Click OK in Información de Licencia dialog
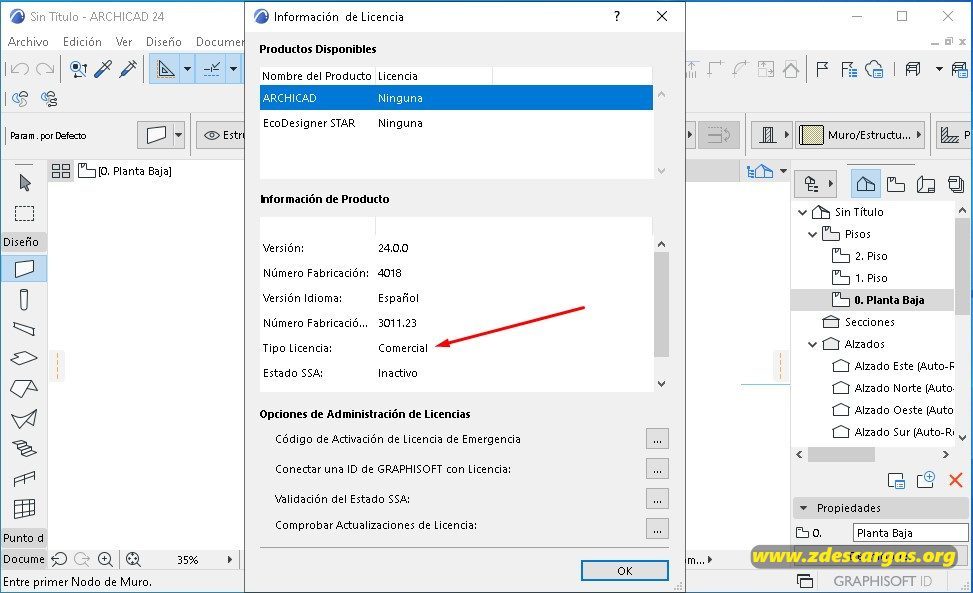Image resolution: width=973 pixels, height=593 pixels. point(624,571)
